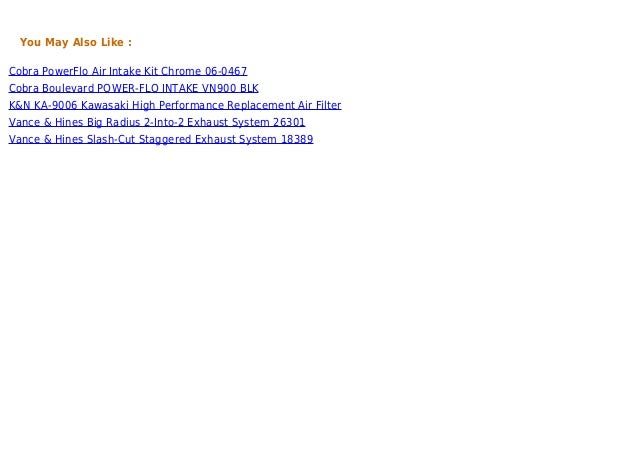638x452 pixels.
Task: View the Big Radius exhaust product
Action: (157, 122)
